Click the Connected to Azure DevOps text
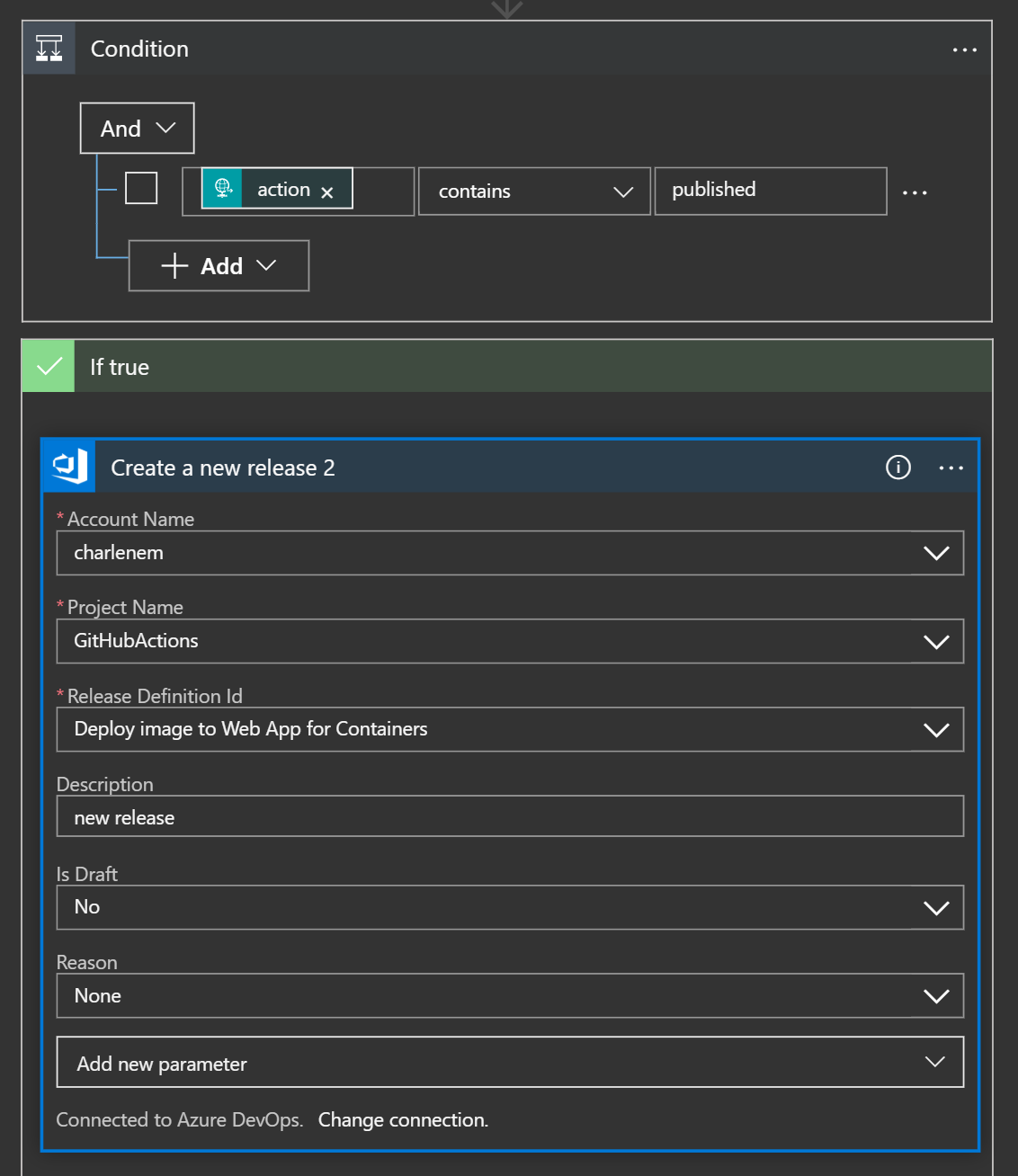This screenshot has width=1018, height=1176. pos(180,1119)
